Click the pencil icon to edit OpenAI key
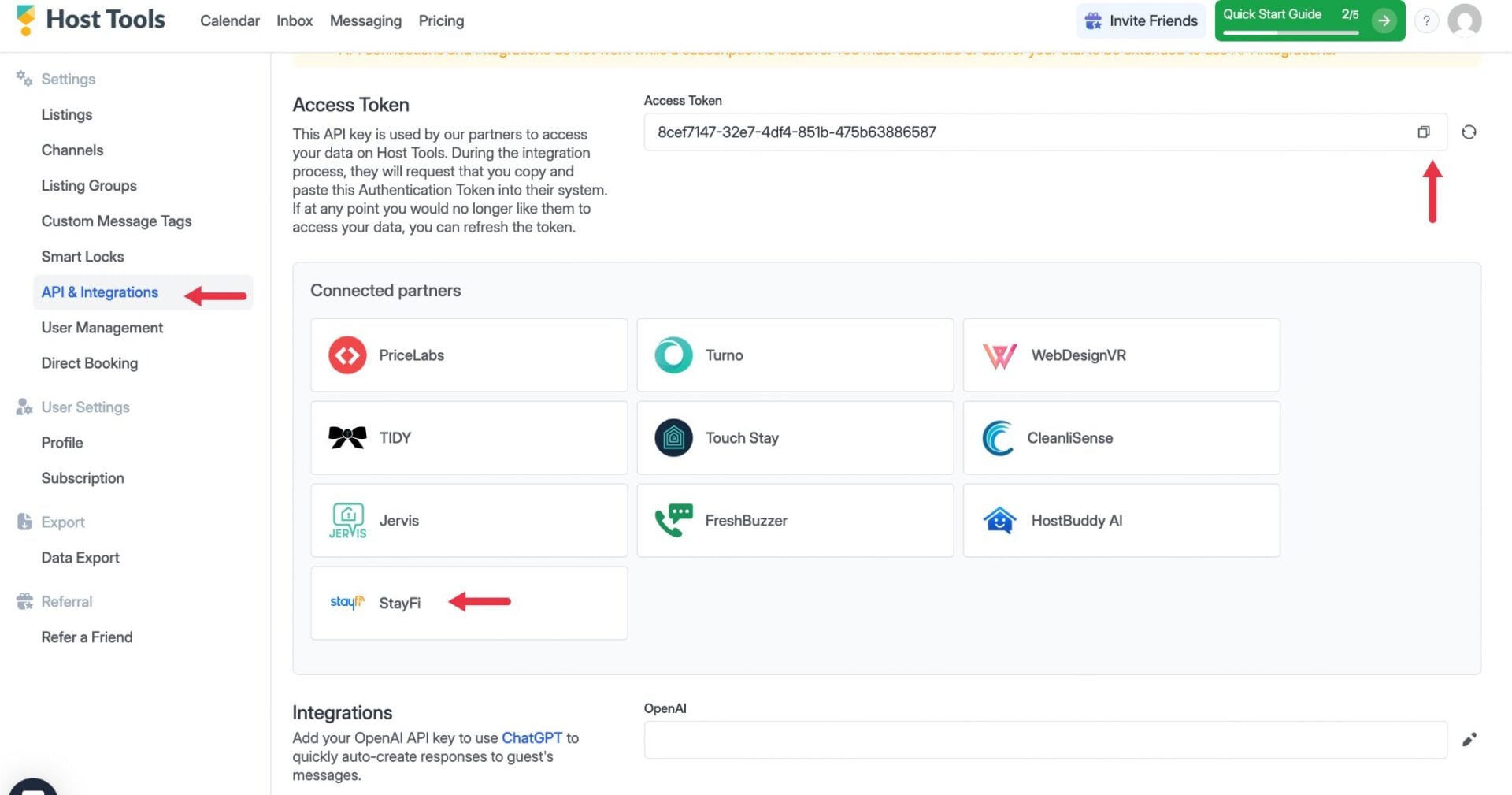Viewport: 1512px width, 795px height. [x=1469, y=740]
